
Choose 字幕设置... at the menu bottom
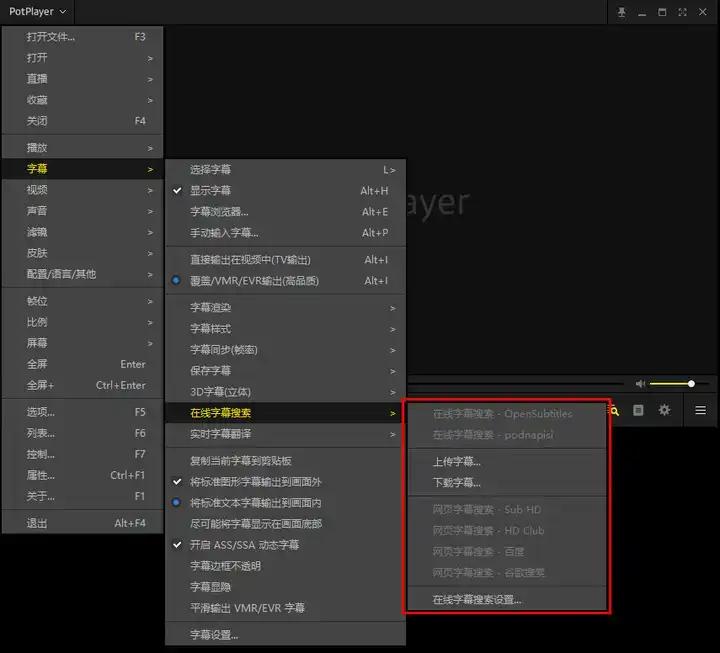214,634
